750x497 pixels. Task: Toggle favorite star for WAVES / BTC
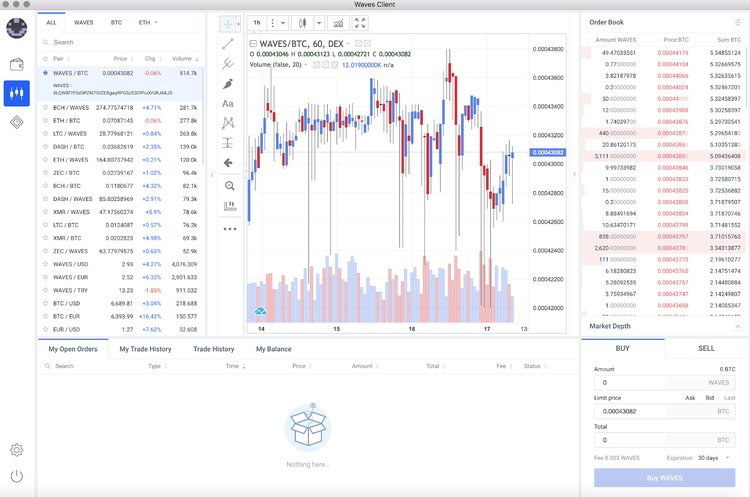point(45,73)
